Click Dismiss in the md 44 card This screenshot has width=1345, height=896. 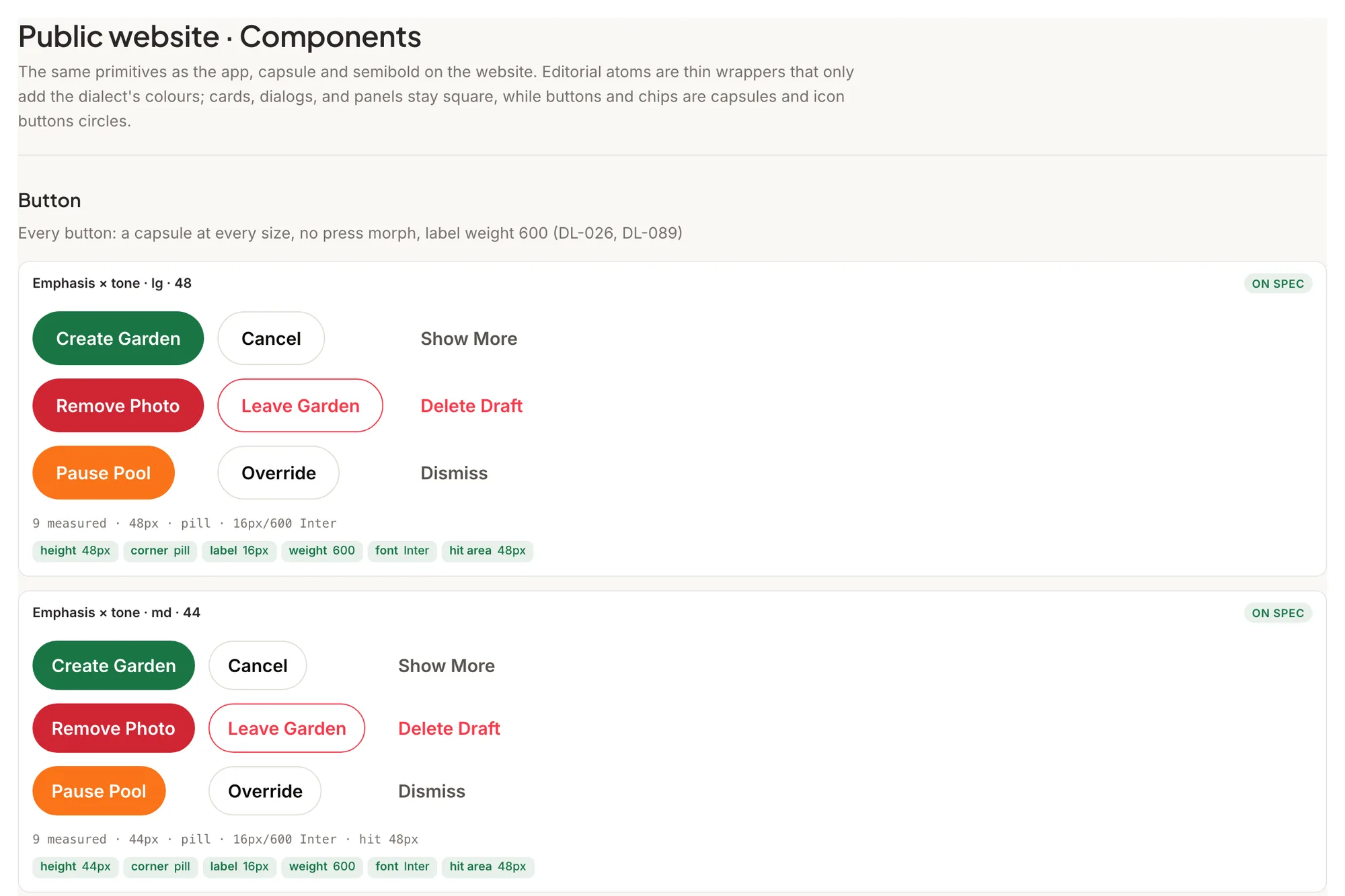(432, 791)
